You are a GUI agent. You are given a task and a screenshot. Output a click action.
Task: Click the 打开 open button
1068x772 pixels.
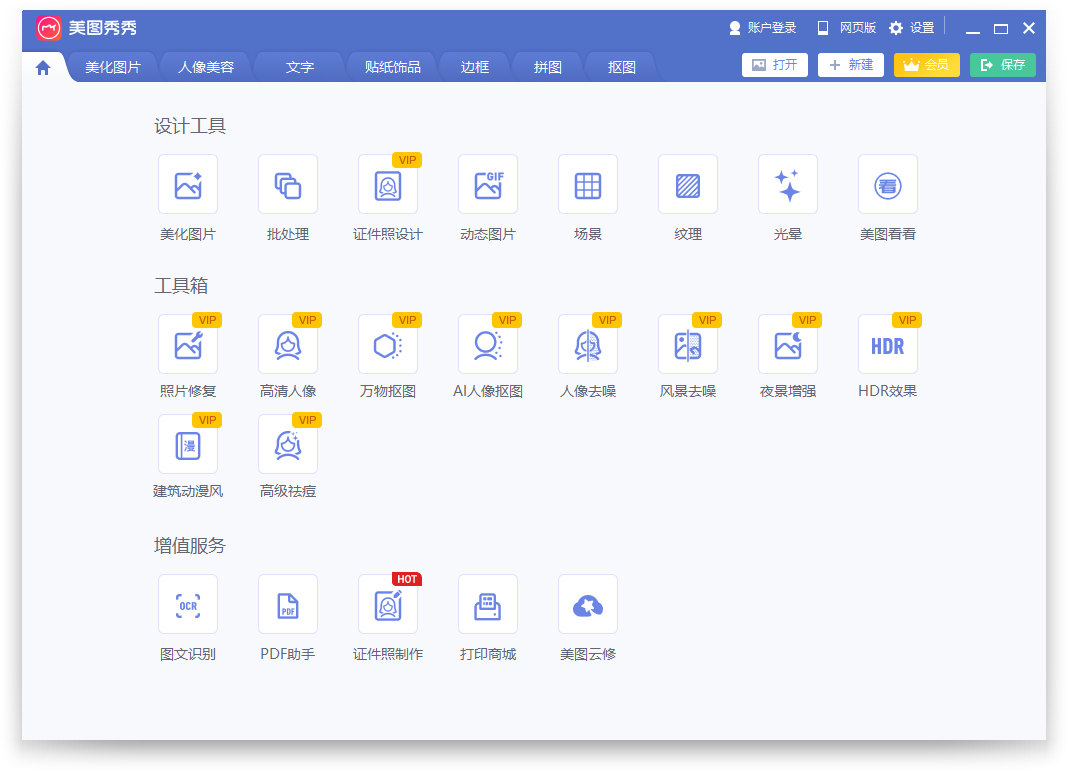775,65
